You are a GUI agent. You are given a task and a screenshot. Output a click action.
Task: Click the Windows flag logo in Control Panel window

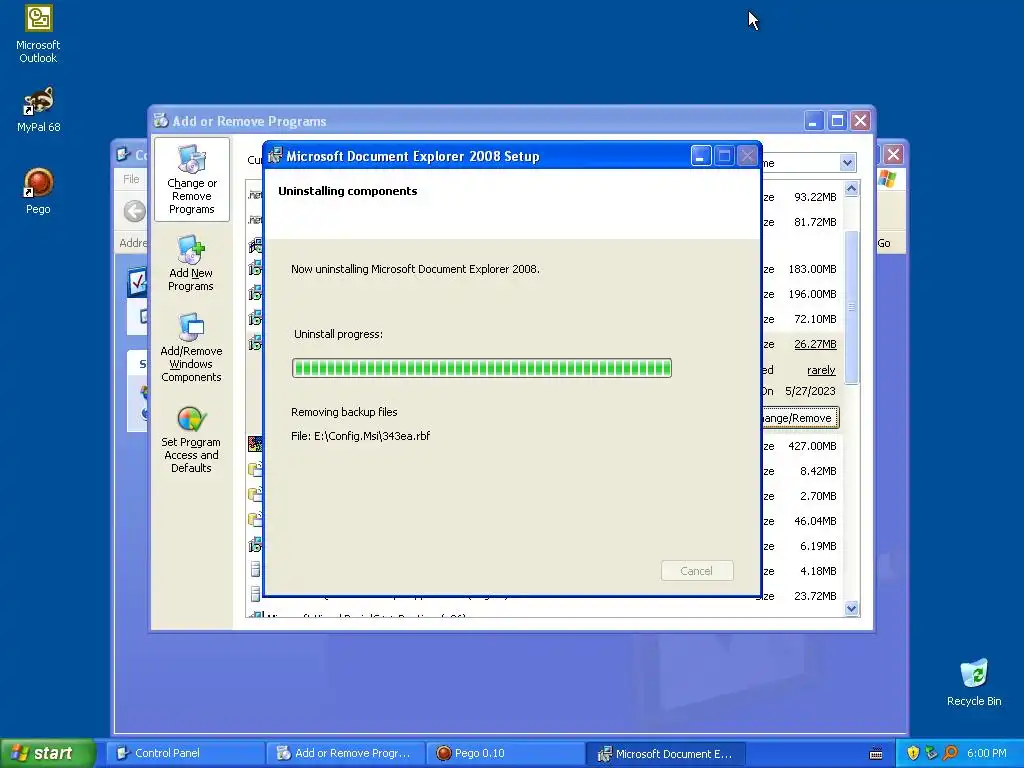(888, 178)
